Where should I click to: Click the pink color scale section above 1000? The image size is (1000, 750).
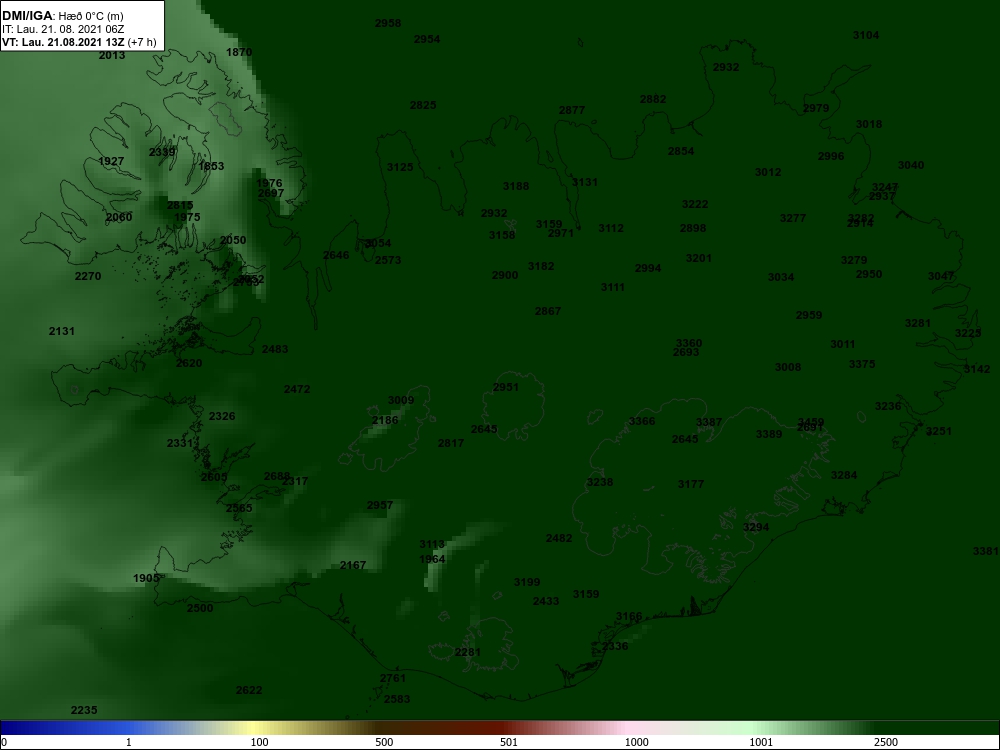628,728
